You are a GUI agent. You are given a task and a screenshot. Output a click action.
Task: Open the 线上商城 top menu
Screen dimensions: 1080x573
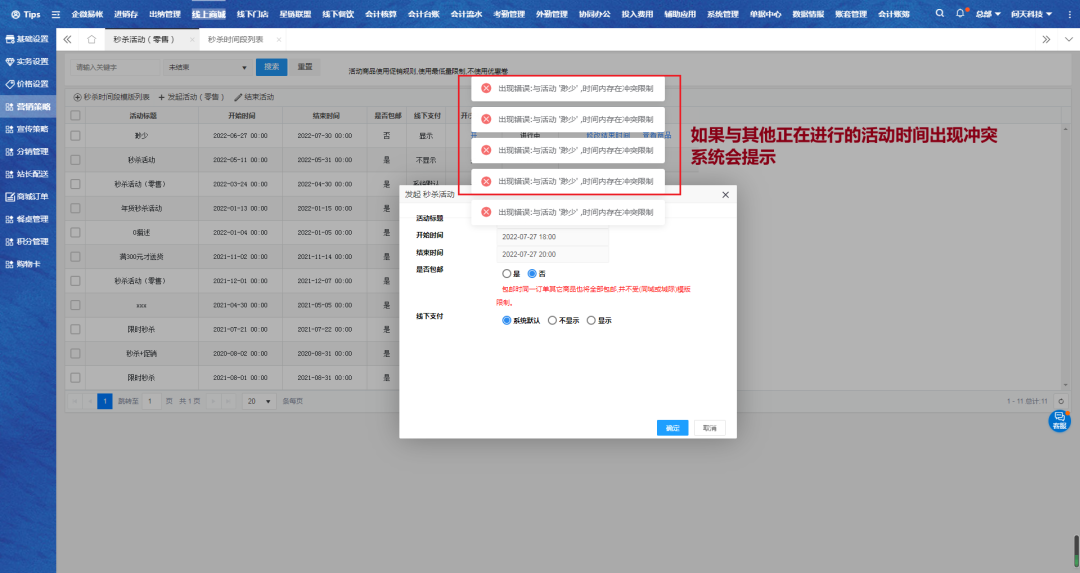pos(208,14)
